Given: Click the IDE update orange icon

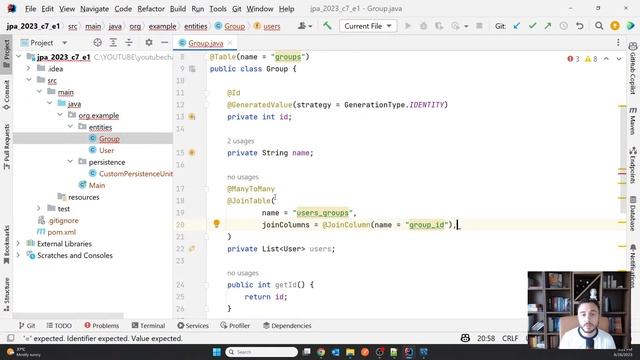Looking at the screenshot, I should (615, 26).
